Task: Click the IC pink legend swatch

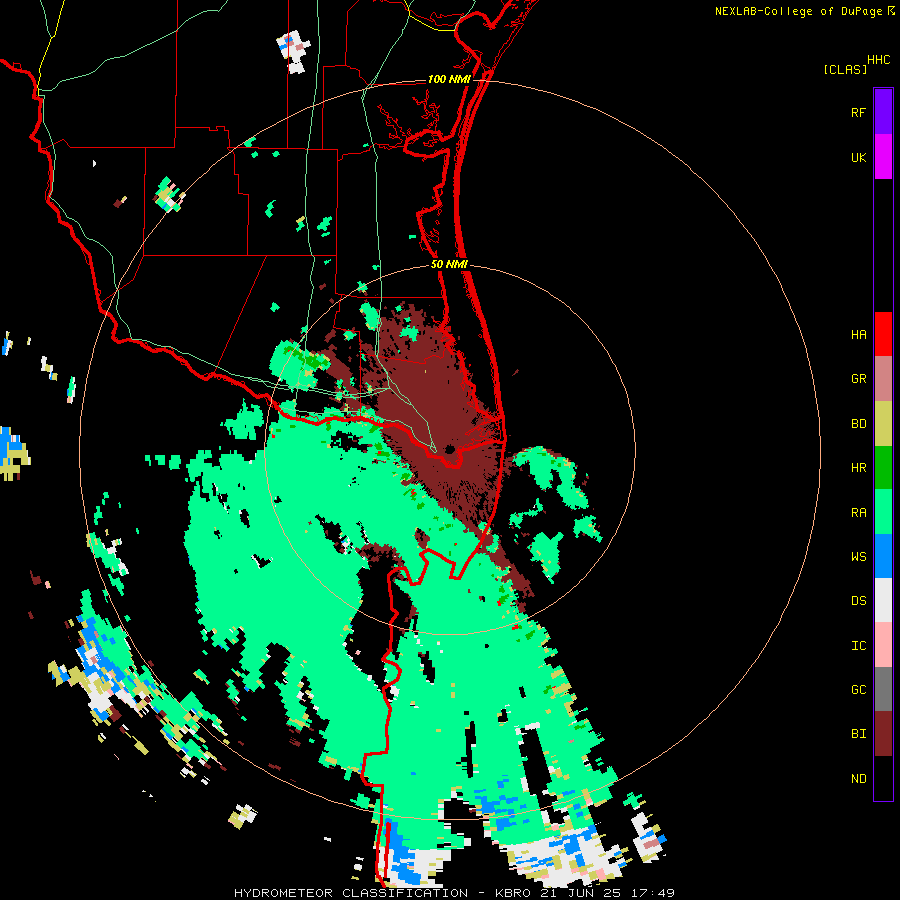Action: pyautogui.click(x=883, y=645)
